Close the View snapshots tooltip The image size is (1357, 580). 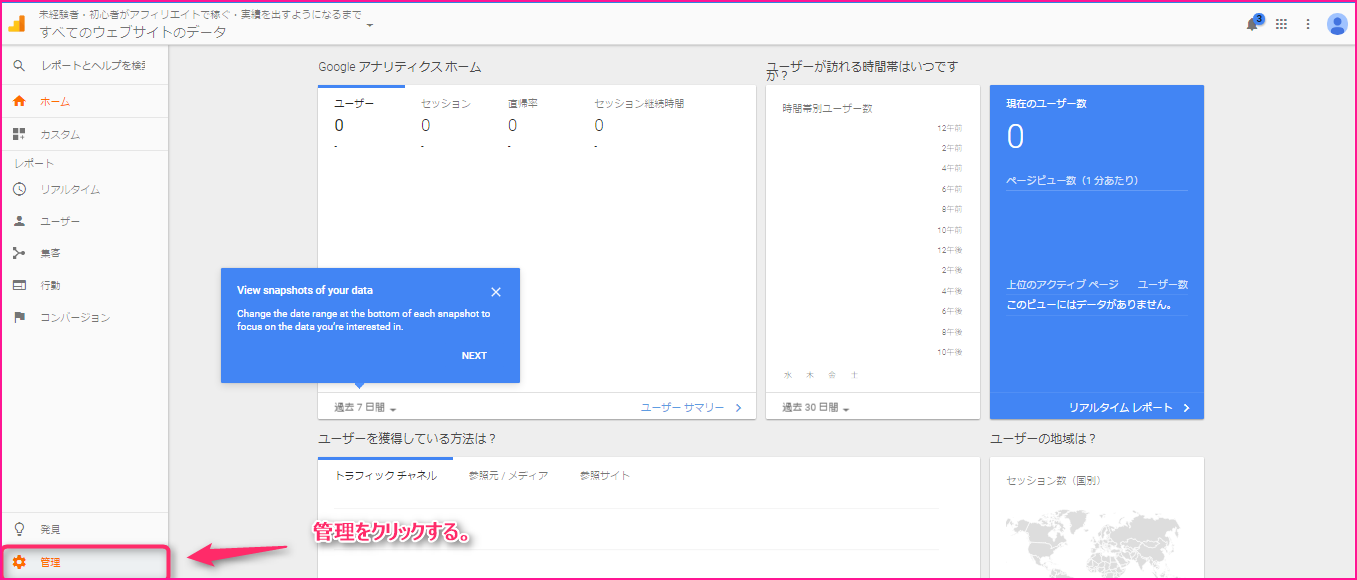click(496, 292)
